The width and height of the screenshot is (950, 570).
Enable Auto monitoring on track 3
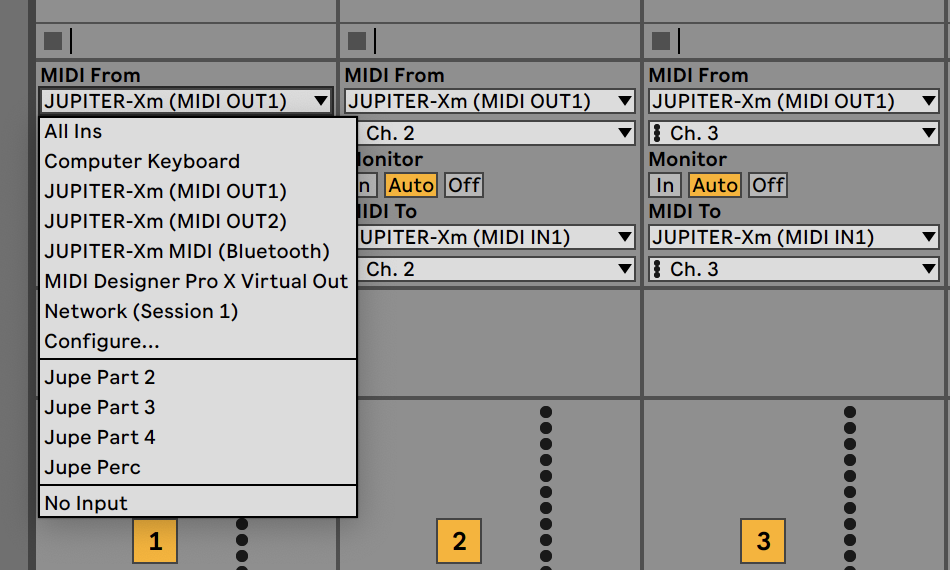pos(715,185)
